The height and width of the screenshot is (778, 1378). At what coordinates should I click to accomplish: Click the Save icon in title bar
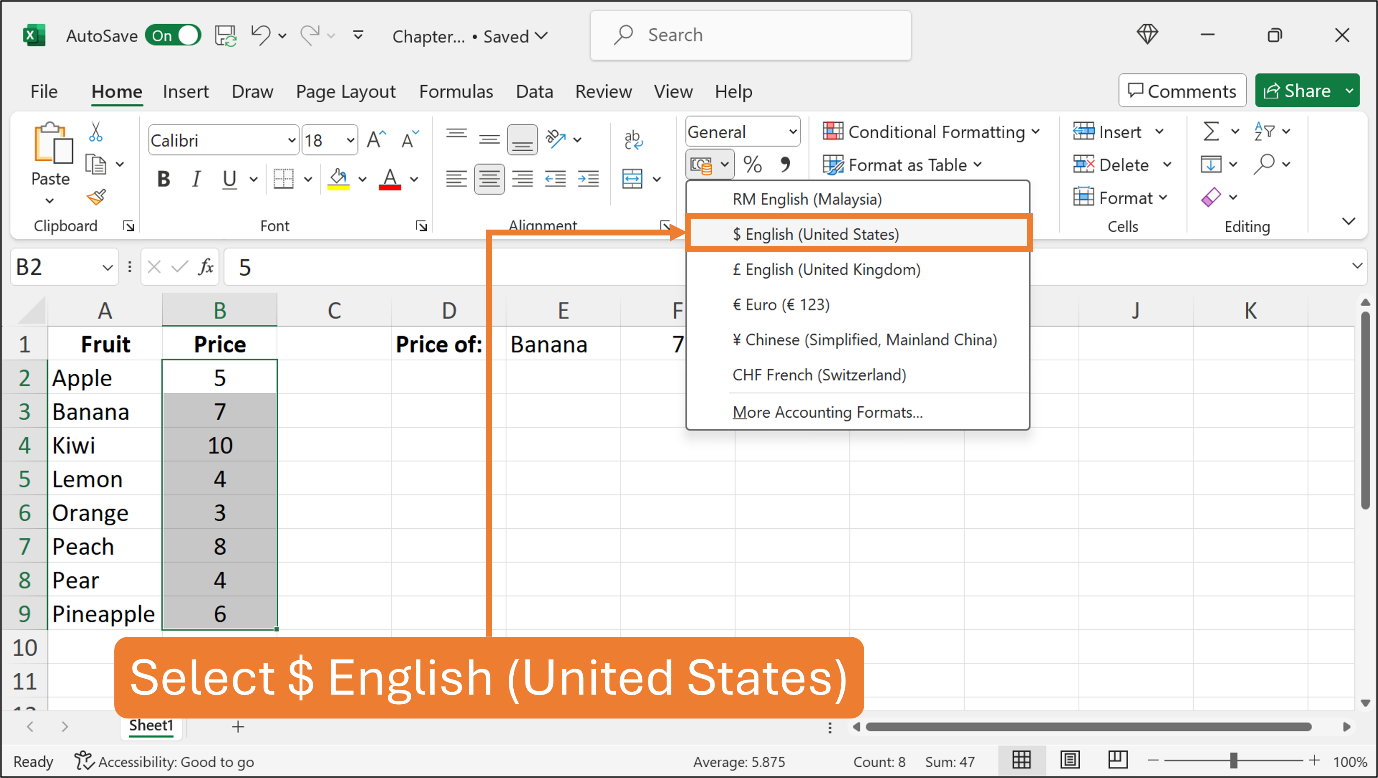click(x=225, y=36)
